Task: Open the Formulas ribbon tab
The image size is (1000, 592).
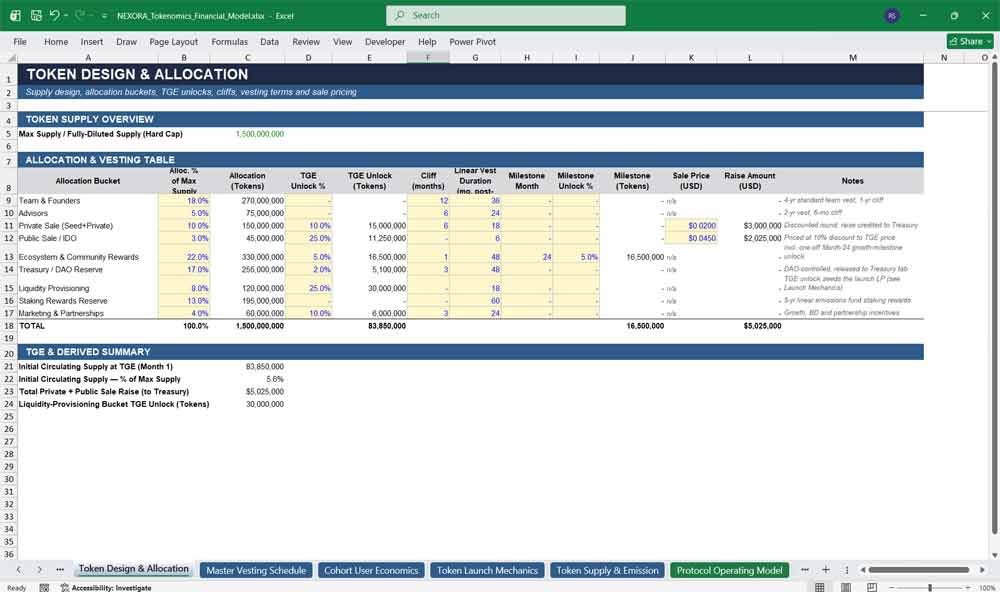Action: pos(230,41)
